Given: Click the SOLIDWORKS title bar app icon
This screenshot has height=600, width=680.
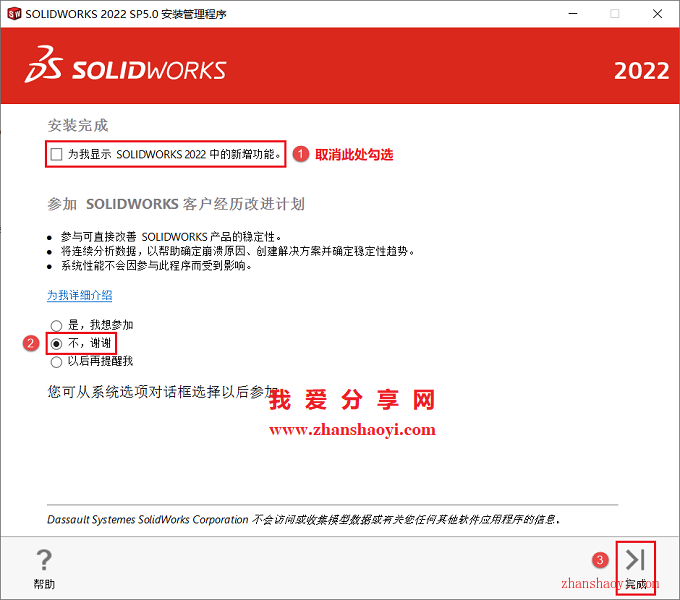Looking at the screenshot, I should (x=14, y=14).
